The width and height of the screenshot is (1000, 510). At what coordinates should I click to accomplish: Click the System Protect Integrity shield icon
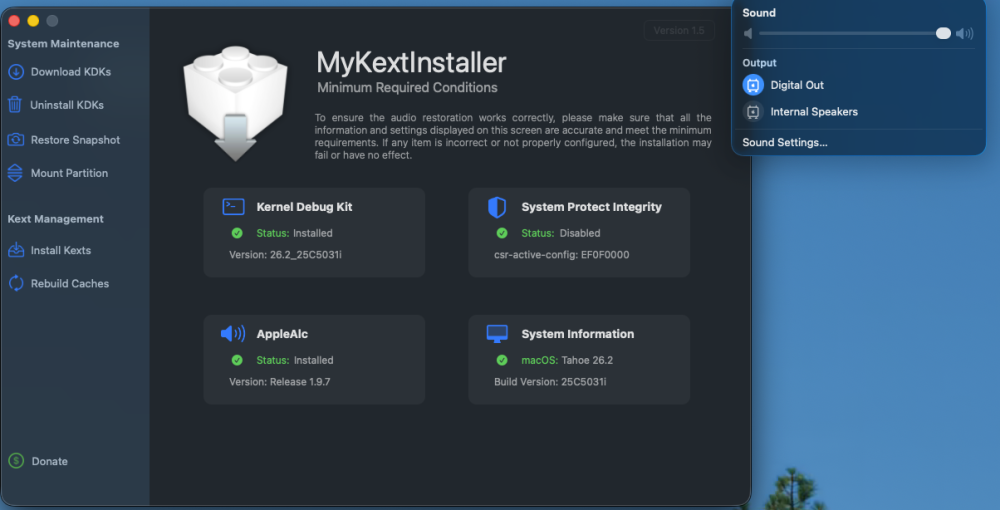(497, 207)
